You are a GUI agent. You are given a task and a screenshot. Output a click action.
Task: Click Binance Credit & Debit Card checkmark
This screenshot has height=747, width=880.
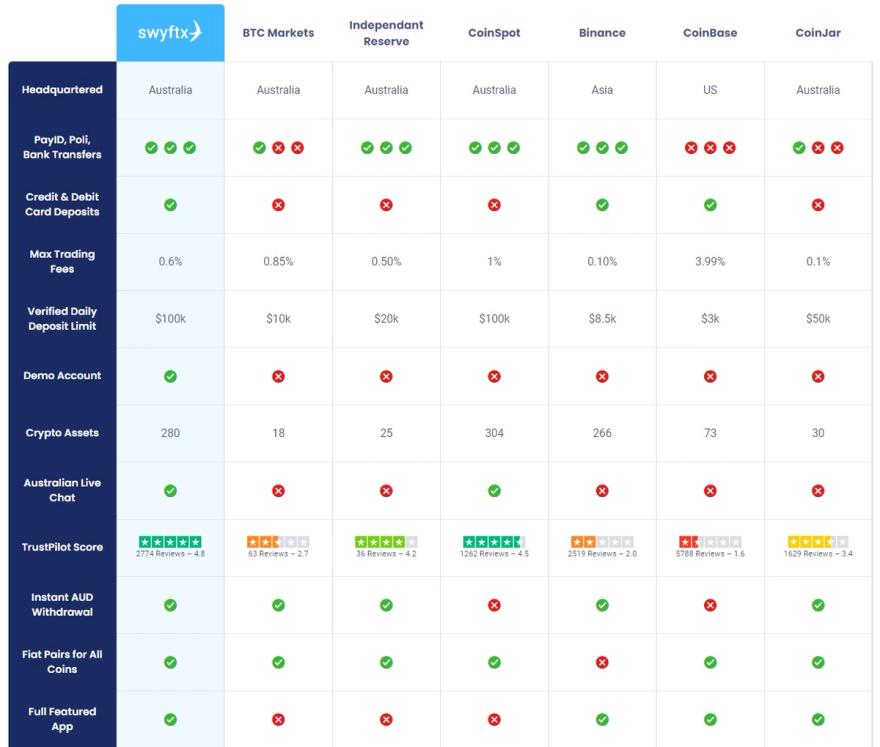[x=602, y=205]
